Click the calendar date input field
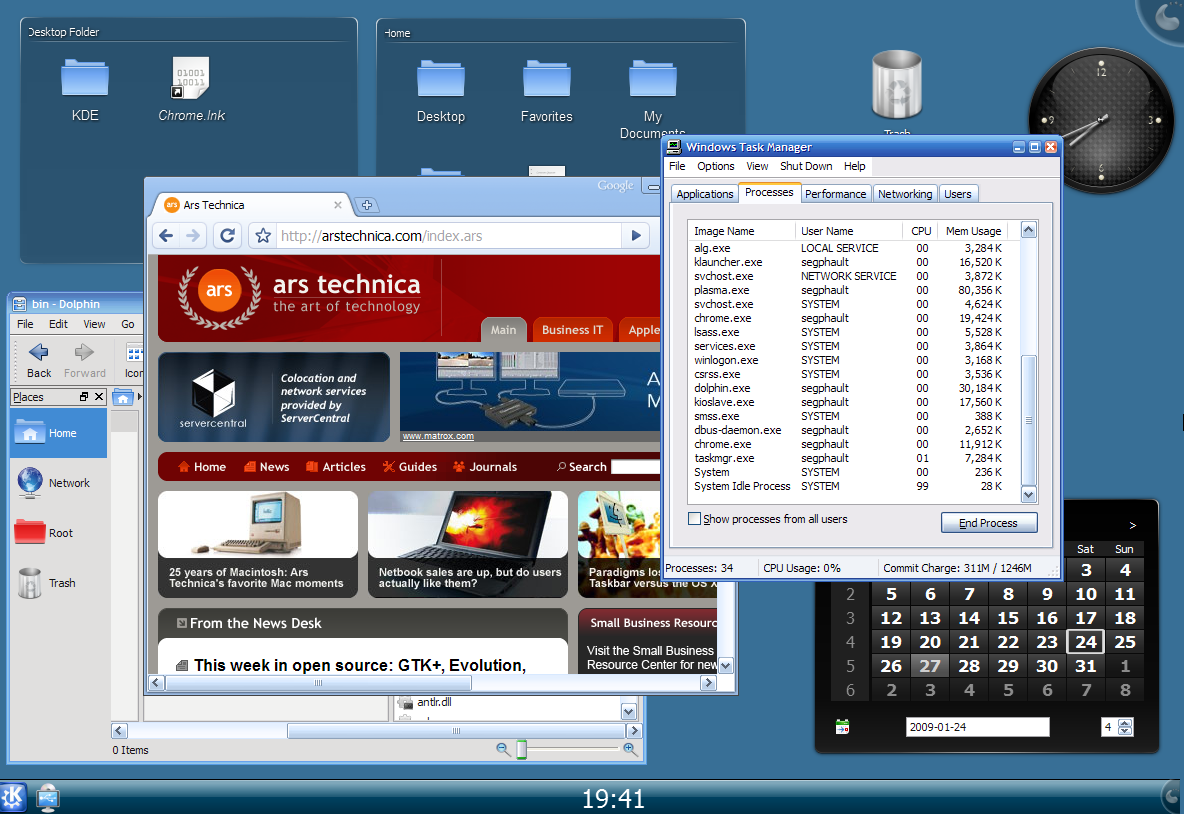 (x=977, y=727)
